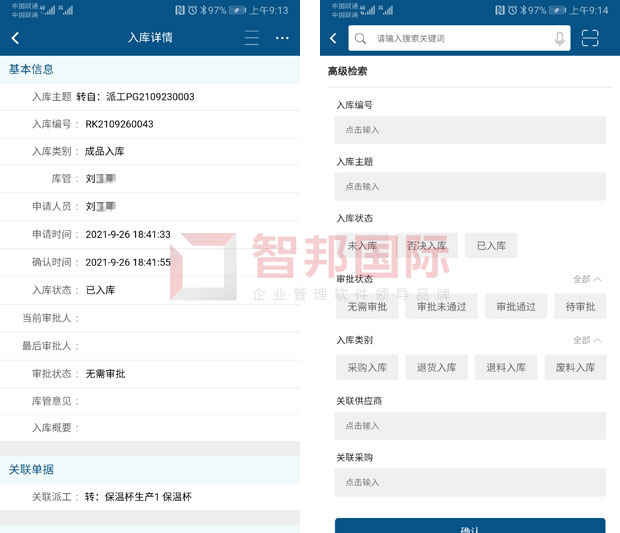Focus the search keyword input field

click(459, 38)
